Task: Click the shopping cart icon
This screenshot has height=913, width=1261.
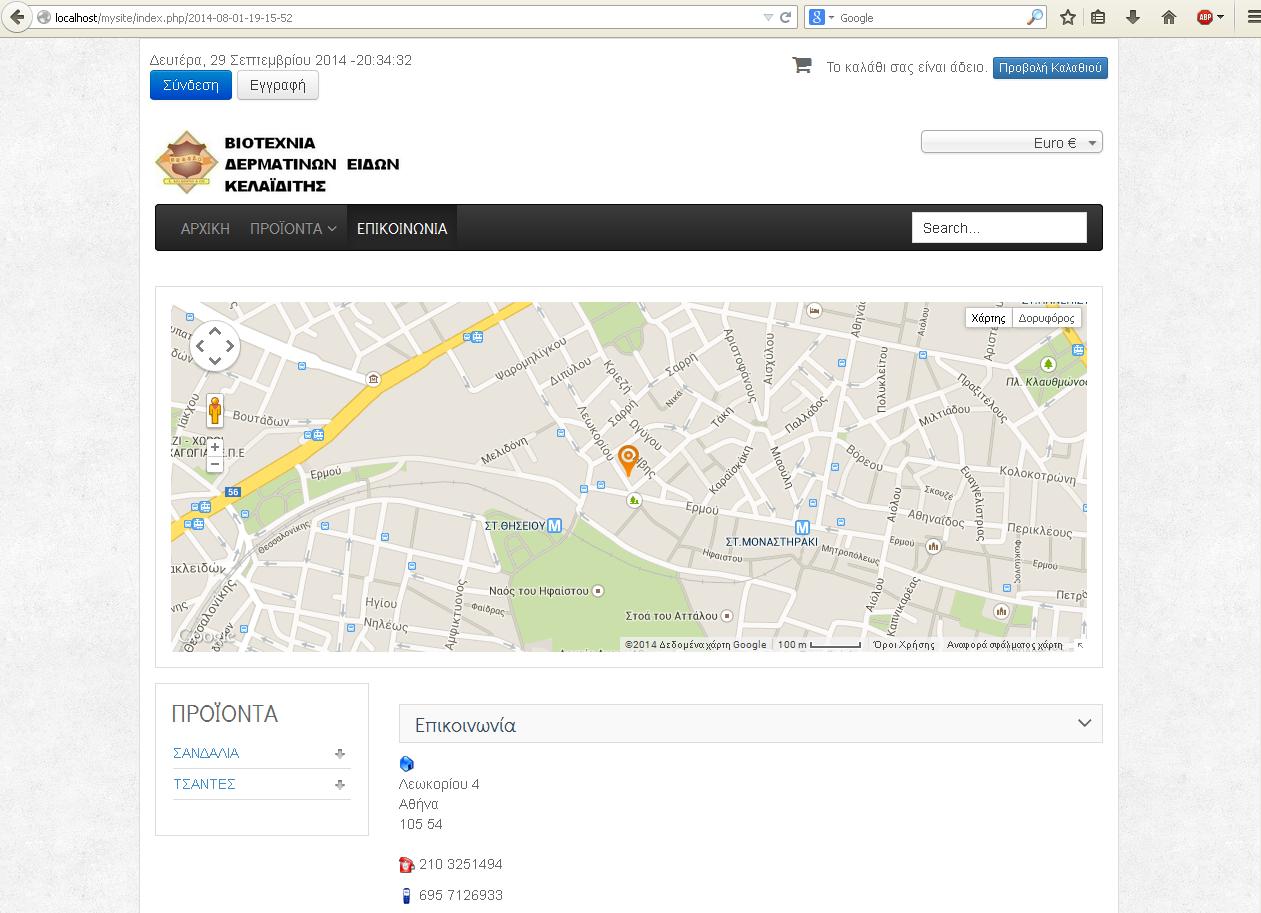Action: tap(802, 65)
